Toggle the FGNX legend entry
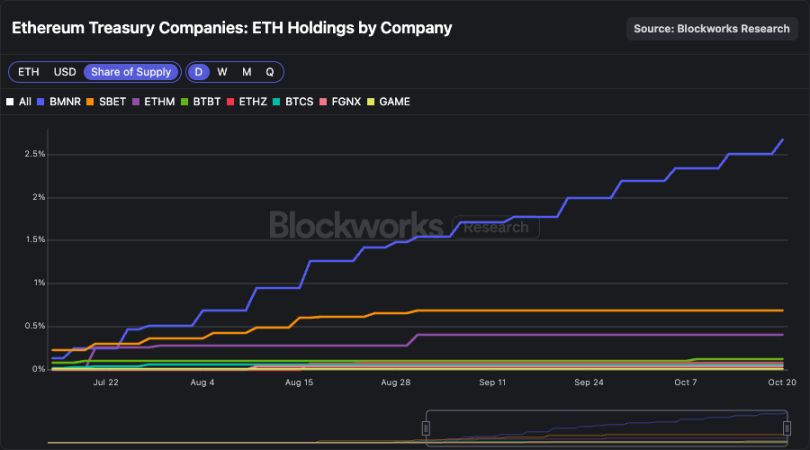 [342, 101]
